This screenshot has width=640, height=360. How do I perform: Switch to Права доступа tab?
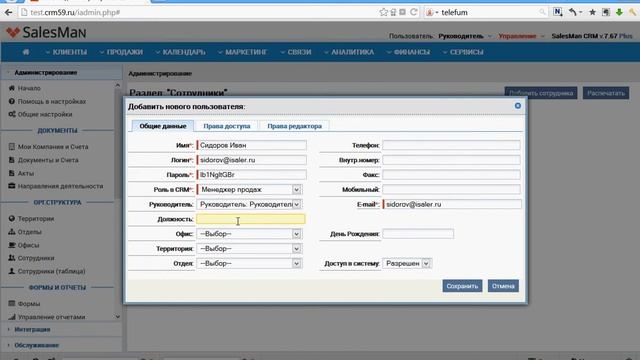pos(227,126)
